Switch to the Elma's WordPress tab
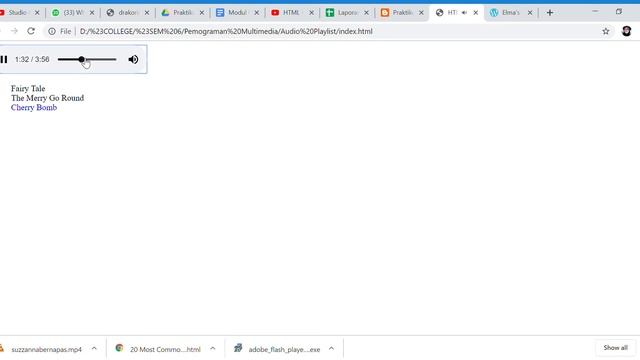Image resolution: width=640 pixels, height=360 pixels. coord(510,13)
